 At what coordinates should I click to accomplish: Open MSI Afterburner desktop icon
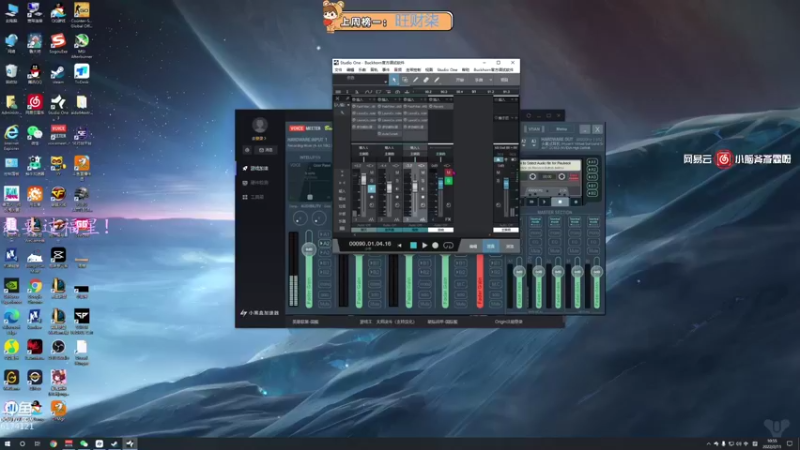(x=82, y=45)
